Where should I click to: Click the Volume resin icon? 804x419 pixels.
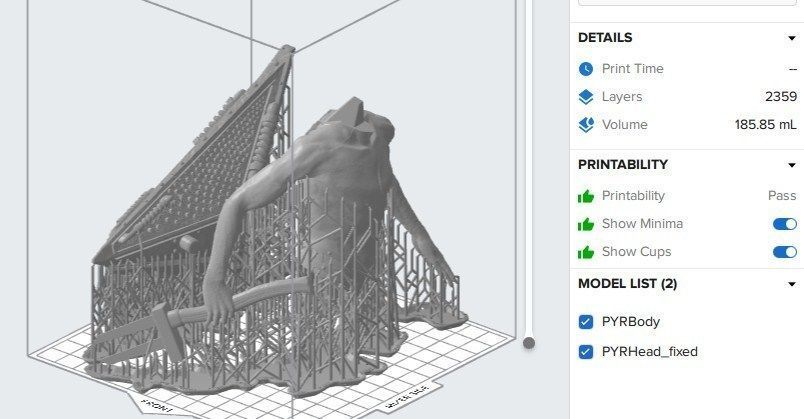(586, 125)
